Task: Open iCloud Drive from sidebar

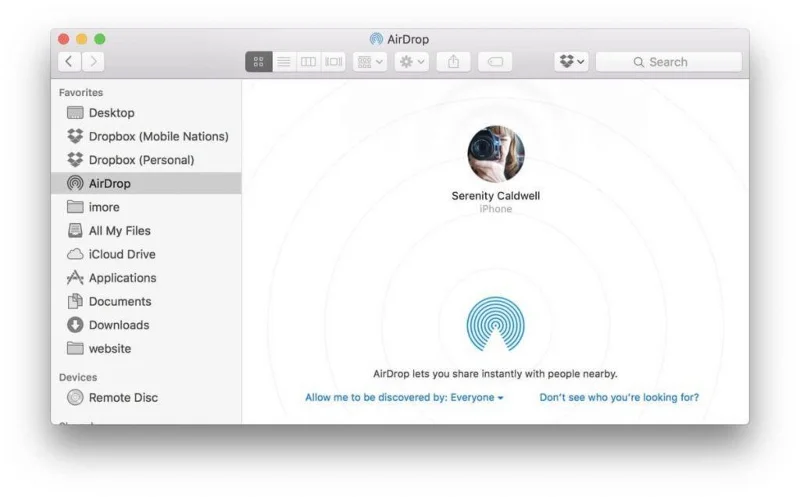Action: coord(122,254)
